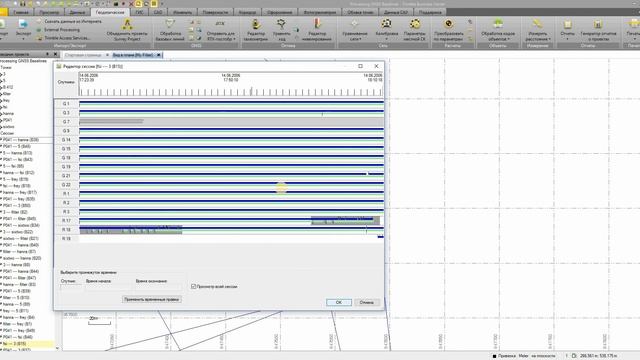Image resolution: width=640 pixels, height=360 pixels.
Task: Pin the project explorer panel
Action: (x=48, y=54)
